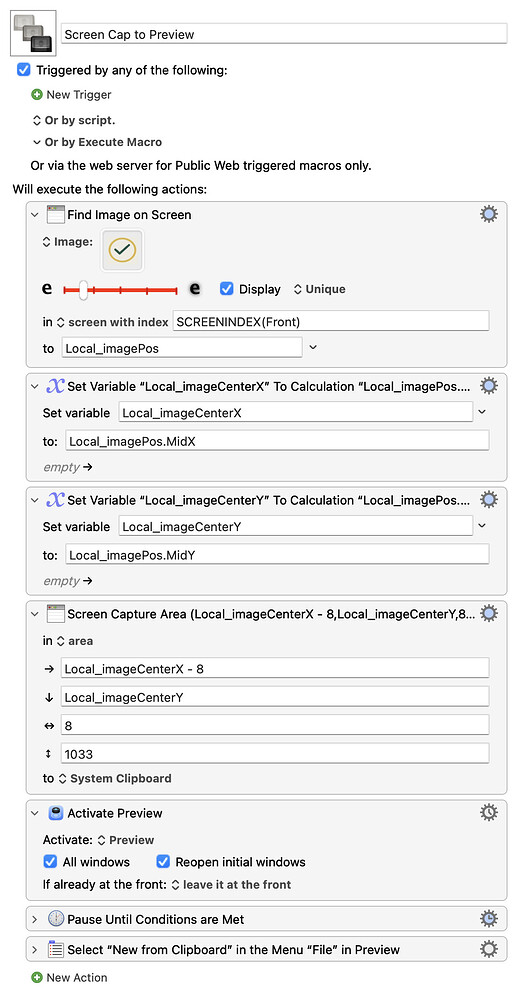517x993 pixels.
Task: Uncheck Triggered by any of the following
Action: pyautogui.click(x=23, y=70)
